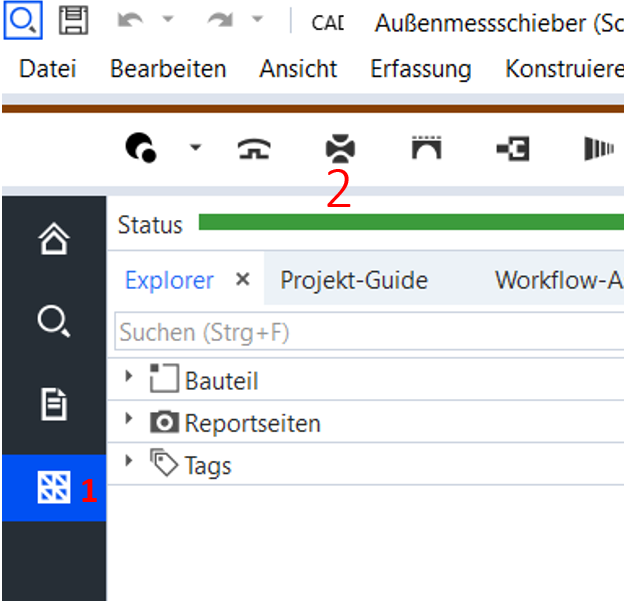This screenshot has height=601, width=624.
Task: Click the toolbar icon marked with red 2
Action: (340, 148)
